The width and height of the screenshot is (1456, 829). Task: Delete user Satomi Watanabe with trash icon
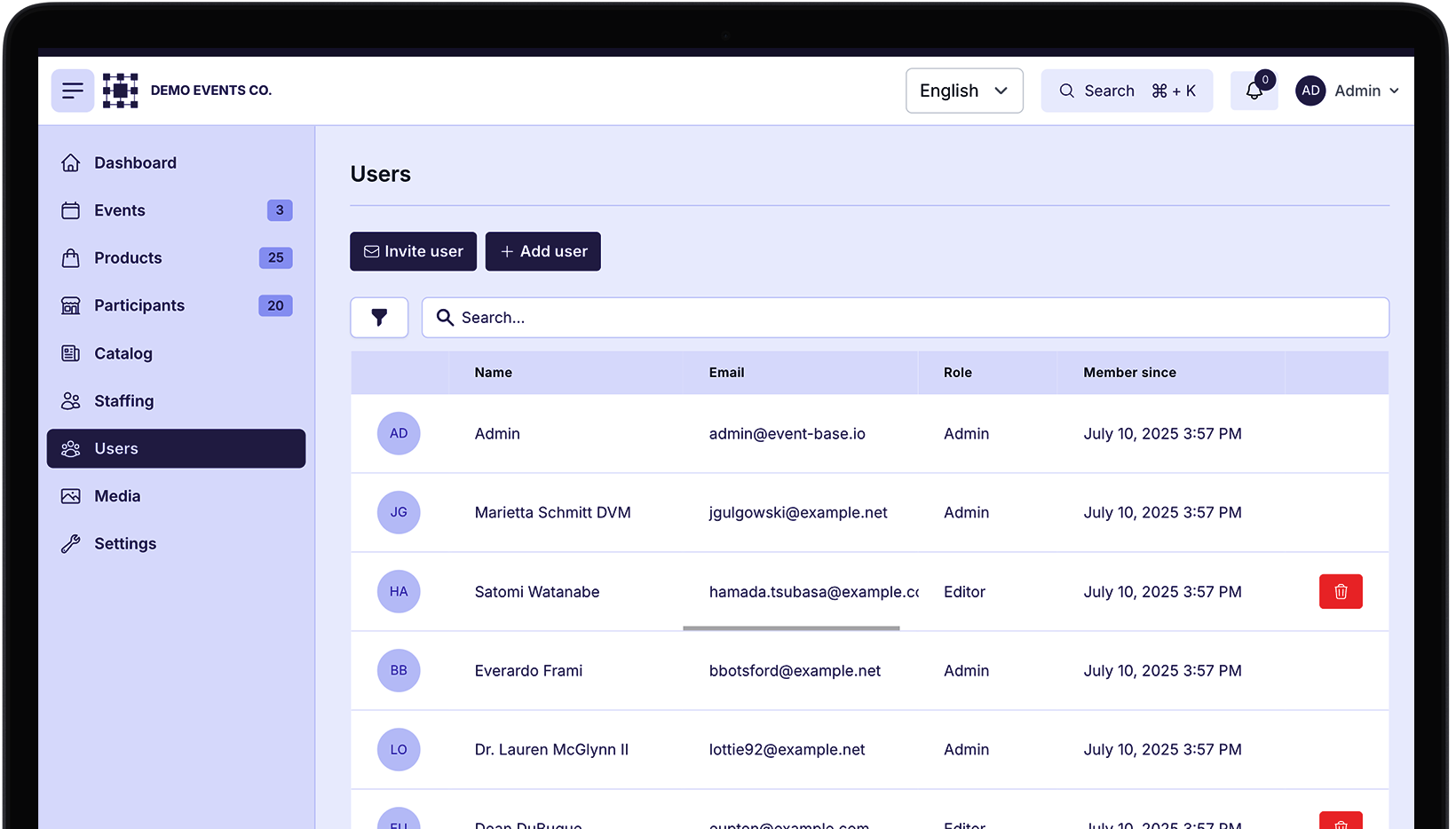(1341, 592)
